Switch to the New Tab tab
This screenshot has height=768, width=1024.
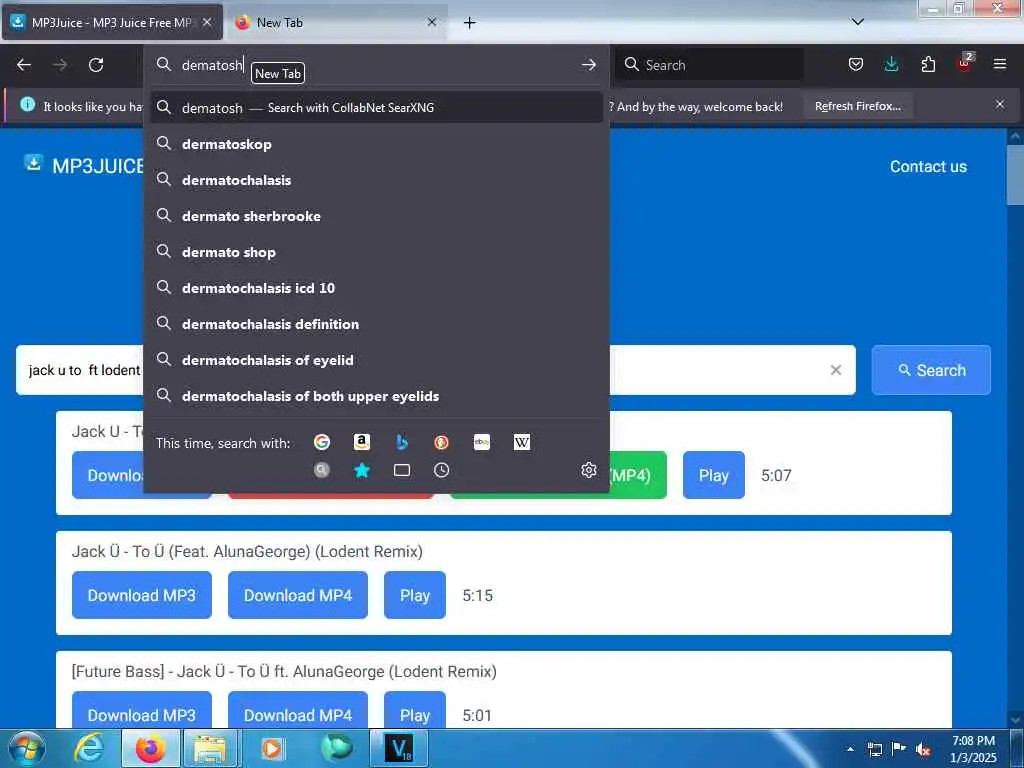point(337,22)
